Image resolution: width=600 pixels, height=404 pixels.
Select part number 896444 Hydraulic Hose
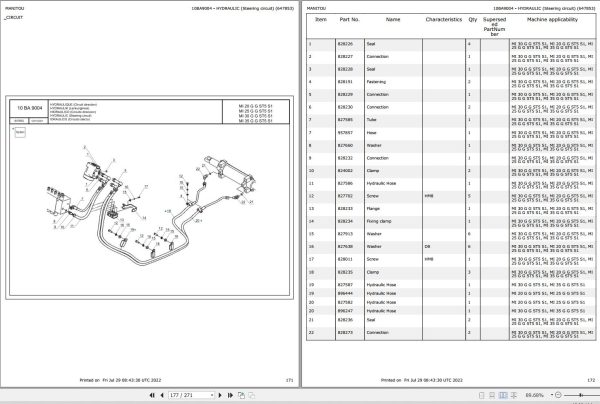345,293
